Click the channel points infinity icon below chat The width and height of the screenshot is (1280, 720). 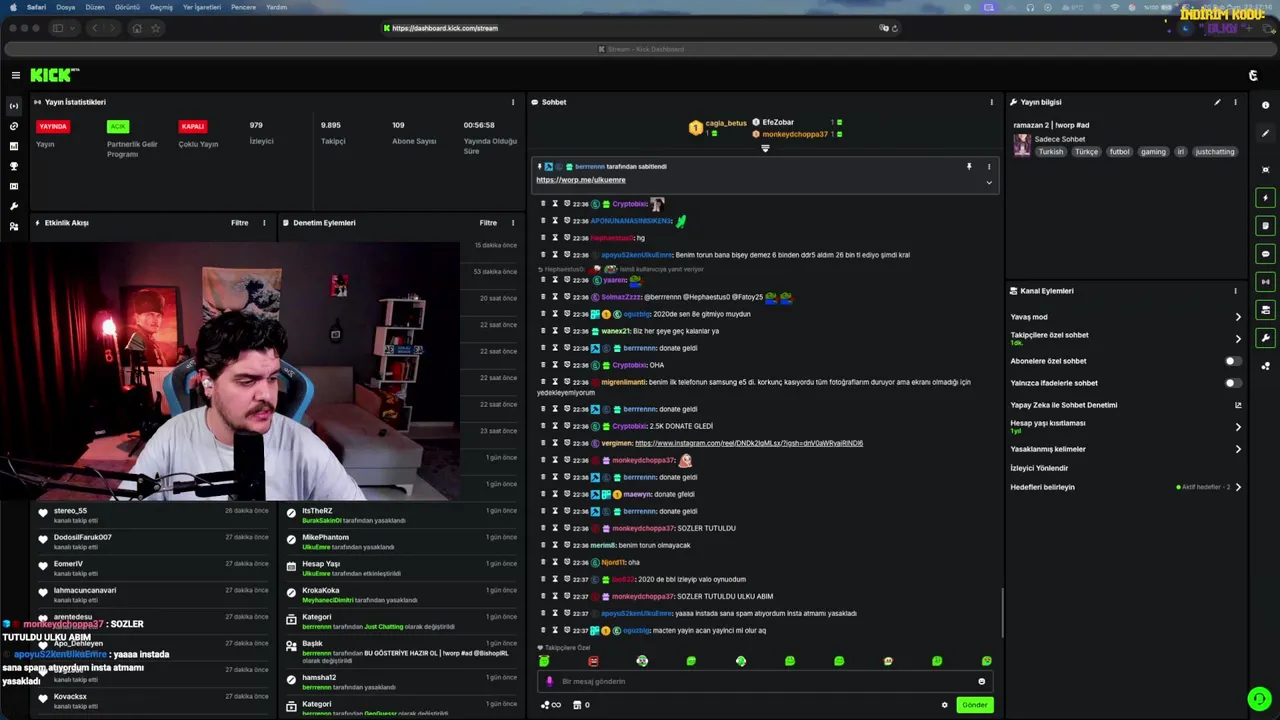pos(551,705)
